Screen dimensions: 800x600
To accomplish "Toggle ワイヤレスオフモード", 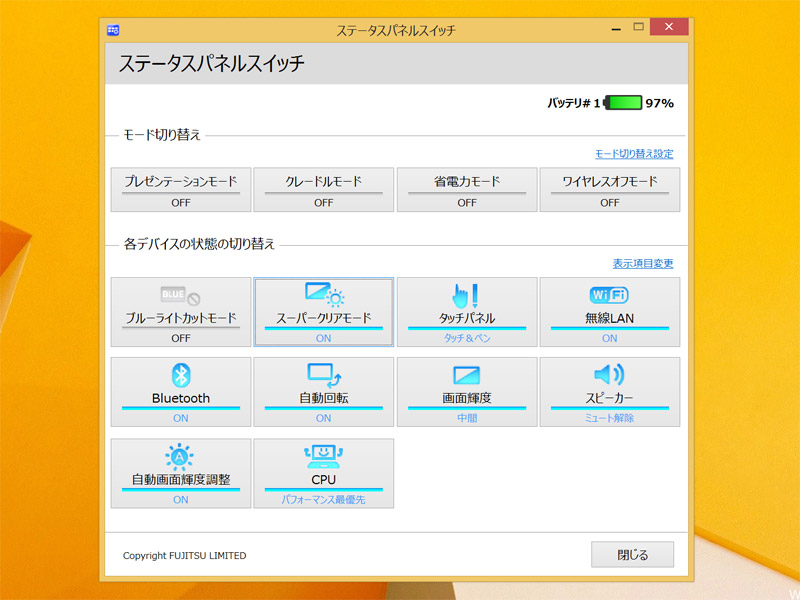I will click(609, 190).
